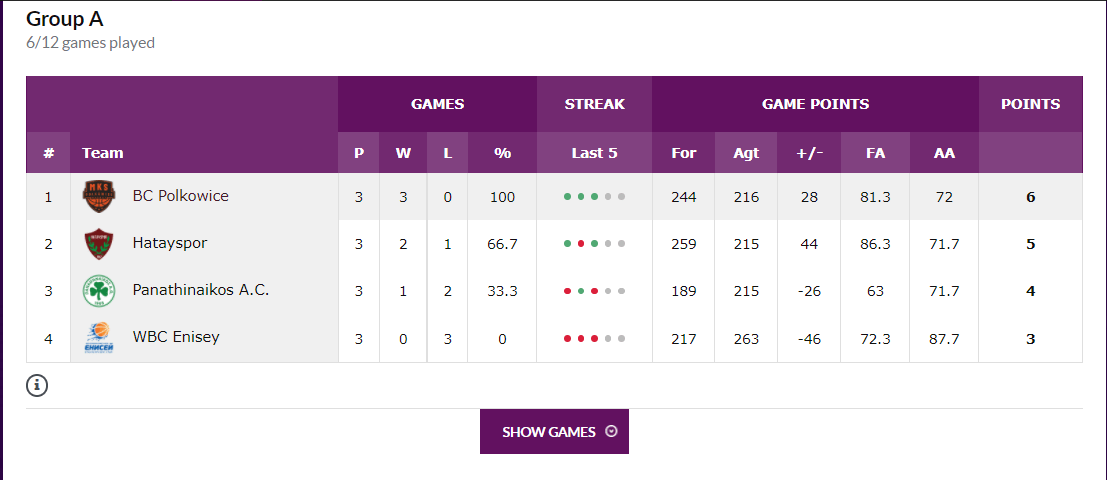Click the For game points header

point(683,153)
